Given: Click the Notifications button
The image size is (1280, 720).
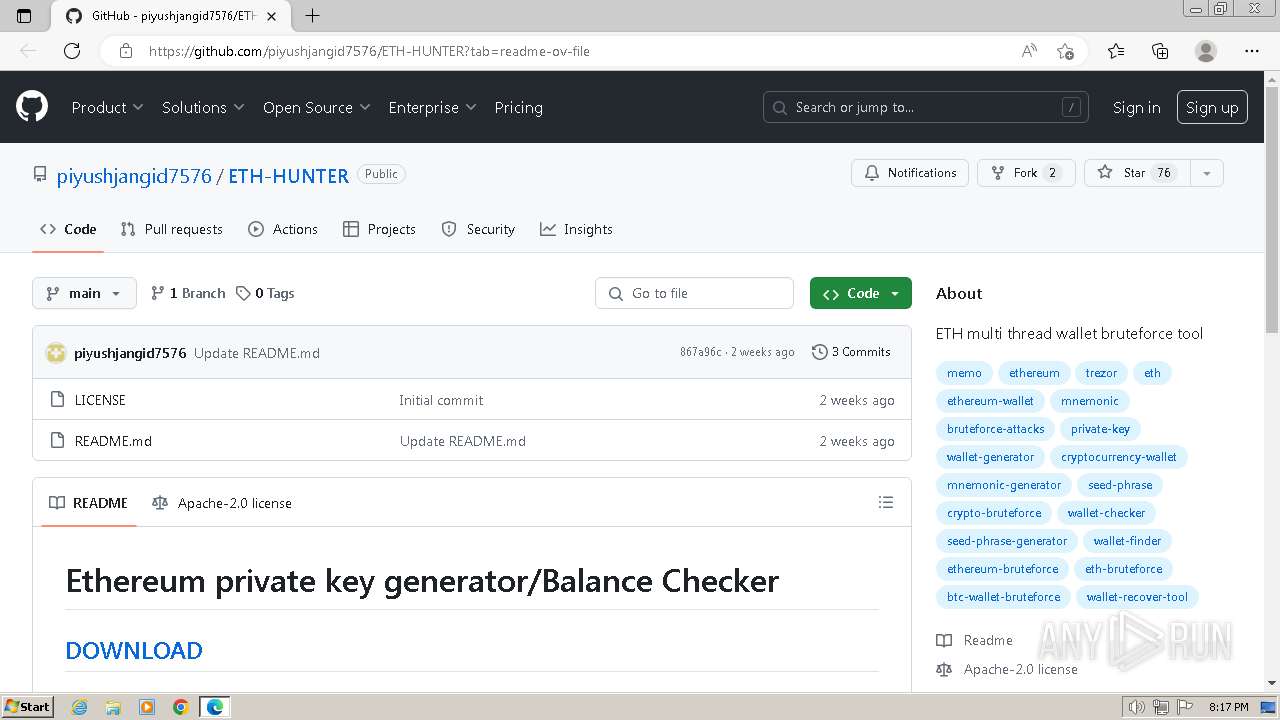Looking at the screenshot, I should click(x=910, y=173).
